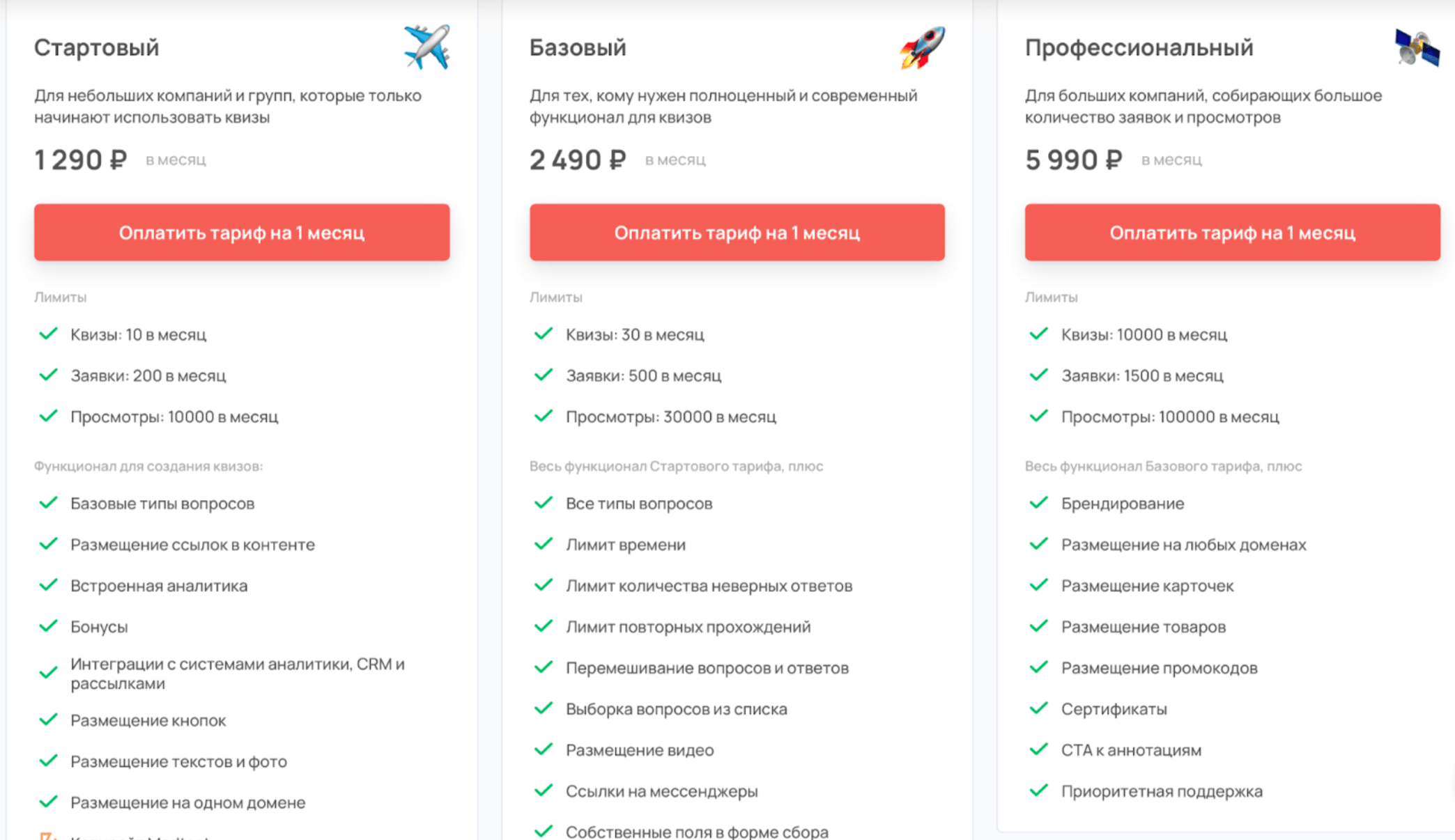Click checkmark beside Квизы: 10 в месяц
The height and width of the screenshot is (840, 1455).
point(48,334)
